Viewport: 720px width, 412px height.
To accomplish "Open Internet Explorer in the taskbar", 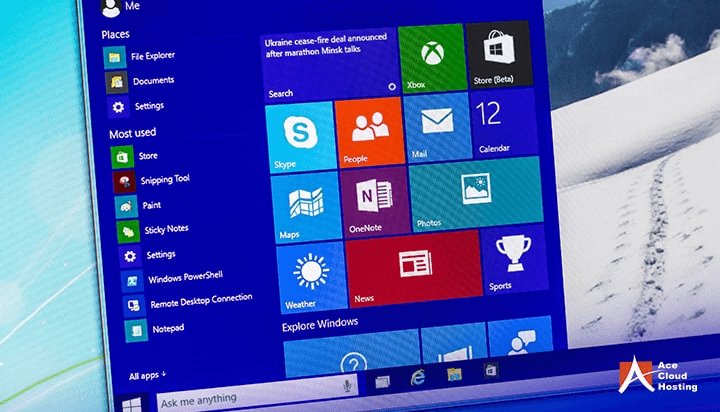I will (x=417, y=378).
